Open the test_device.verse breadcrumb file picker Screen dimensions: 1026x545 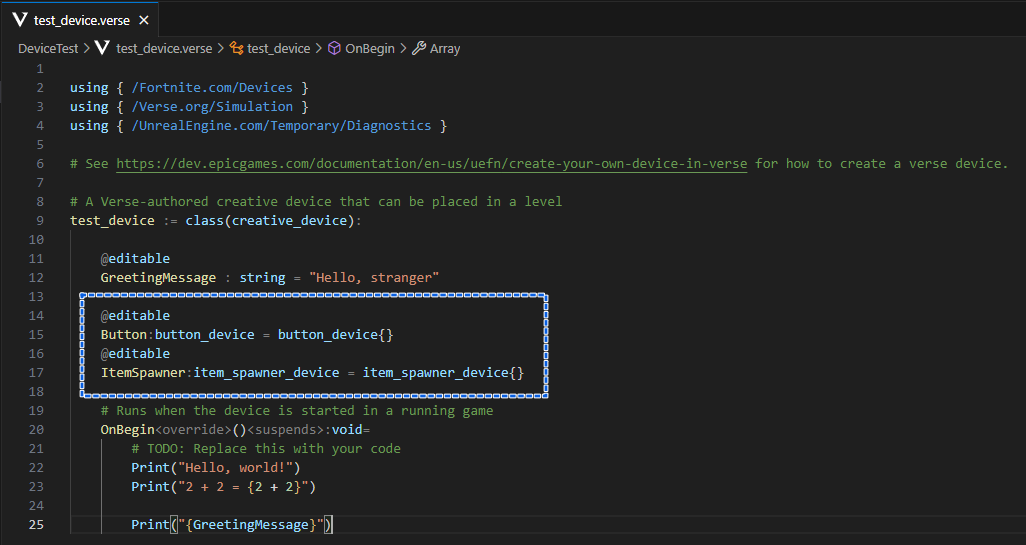click(x=164, y=48)
